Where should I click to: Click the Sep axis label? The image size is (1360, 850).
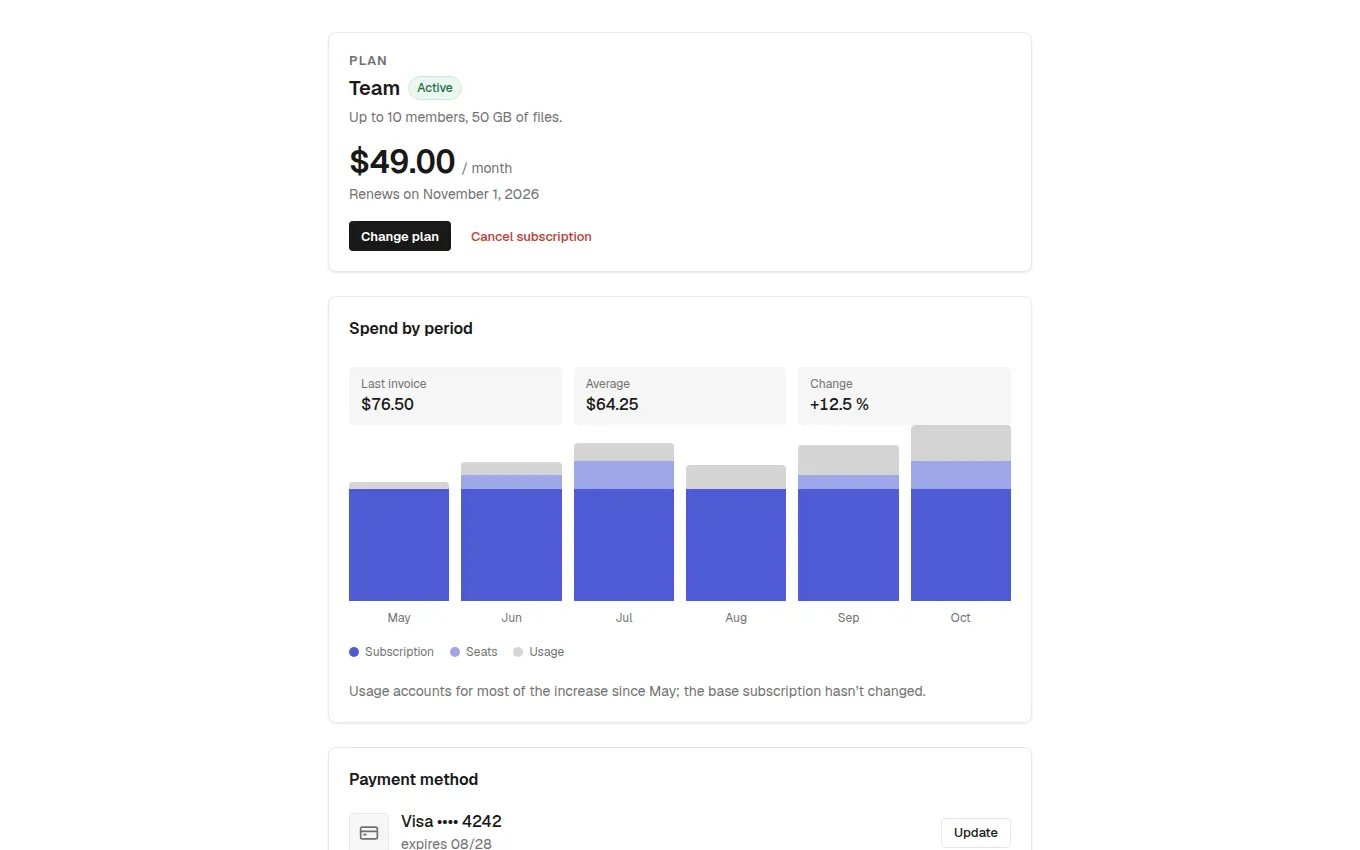[848, 618]
